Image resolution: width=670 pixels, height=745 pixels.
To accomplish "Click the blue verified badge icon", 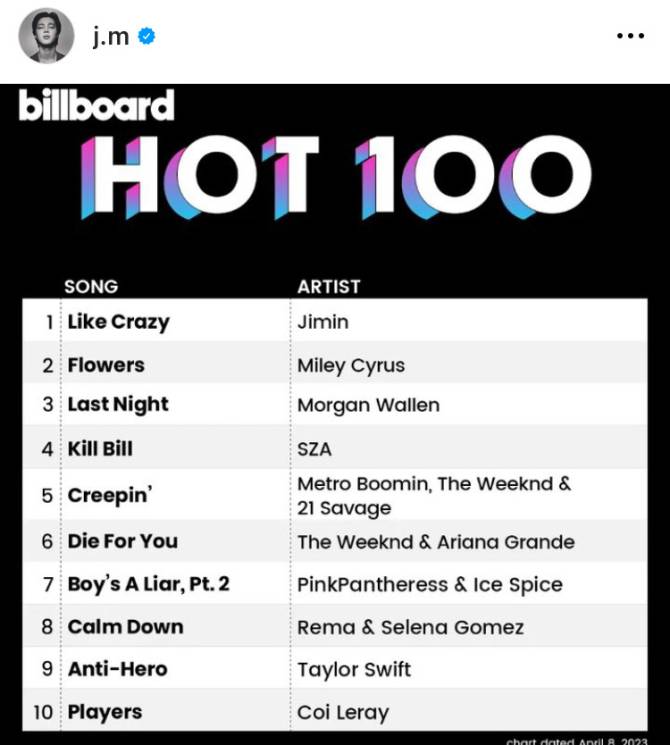I will click(146, 36).
